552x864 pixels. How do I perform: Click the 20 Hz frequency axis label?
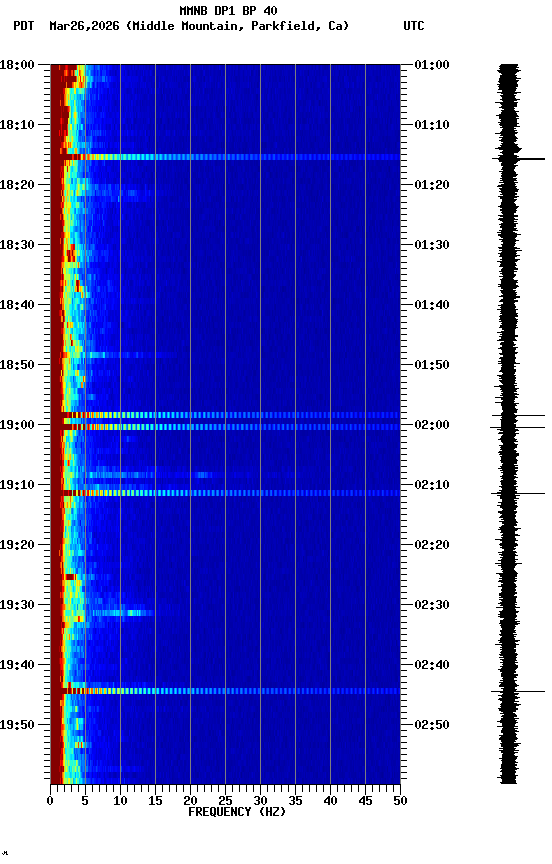pos(190,801)
